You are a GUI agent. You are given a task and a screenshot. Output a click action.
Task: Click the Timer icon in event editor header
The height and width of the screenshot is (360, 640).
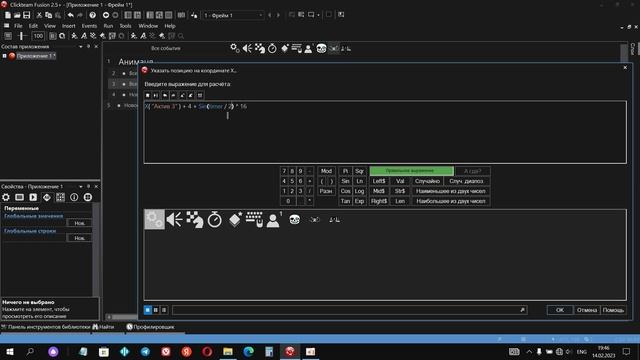coord(272,49)
